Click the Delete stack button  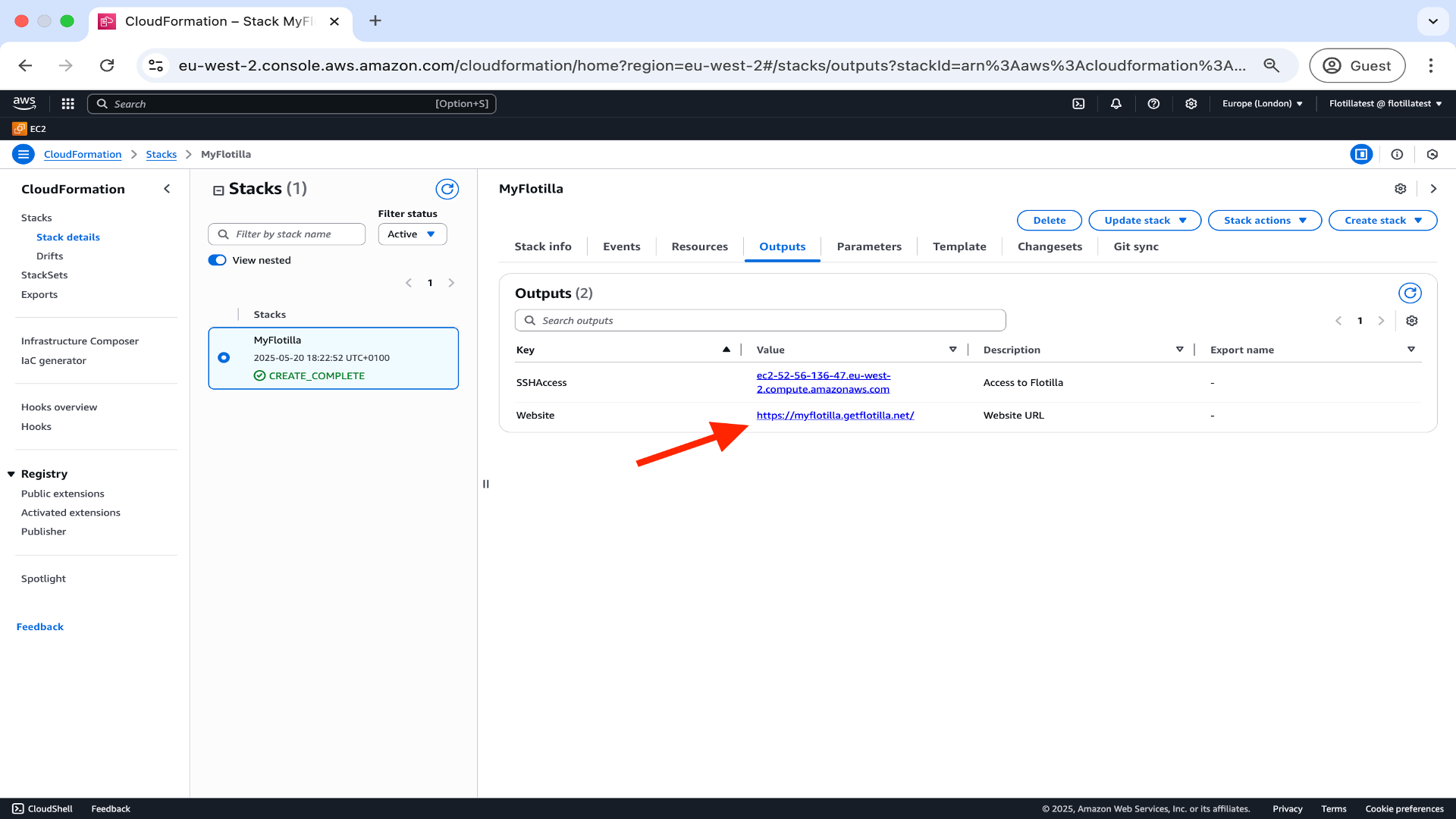pos(1049,221)
